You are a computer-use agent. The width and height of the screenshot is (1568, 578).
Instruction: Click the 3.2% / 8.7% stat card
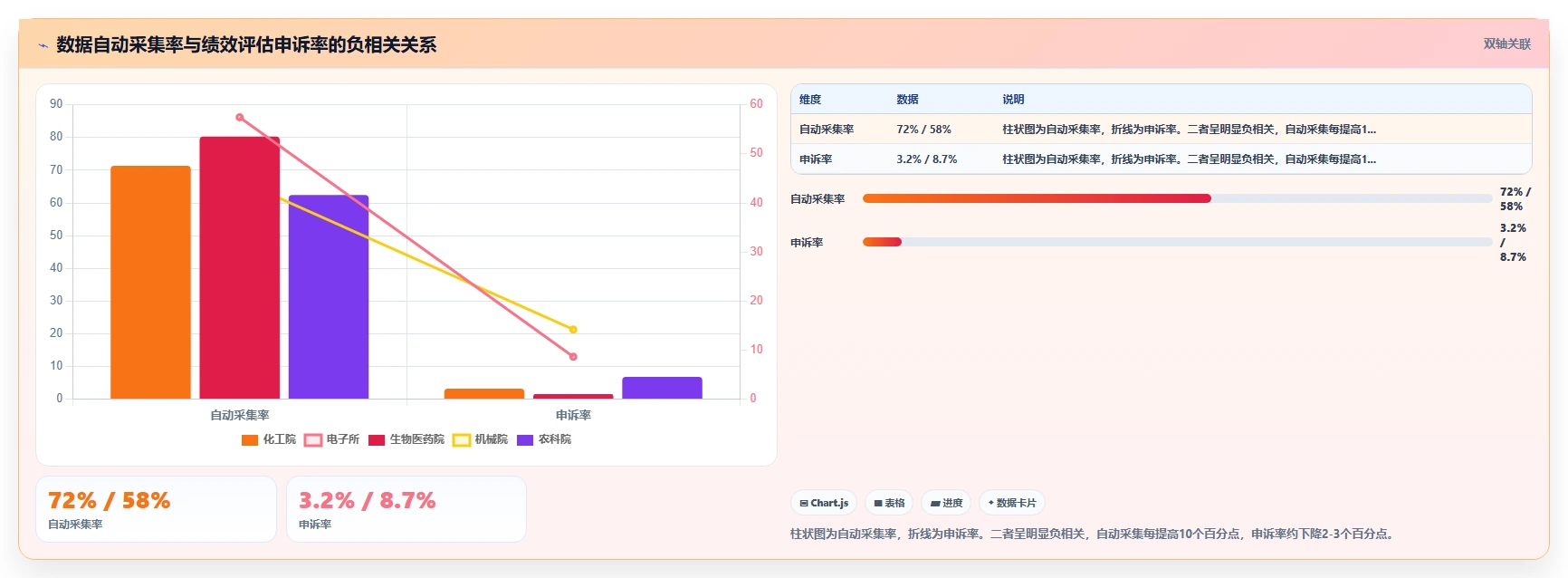(406, 509)
